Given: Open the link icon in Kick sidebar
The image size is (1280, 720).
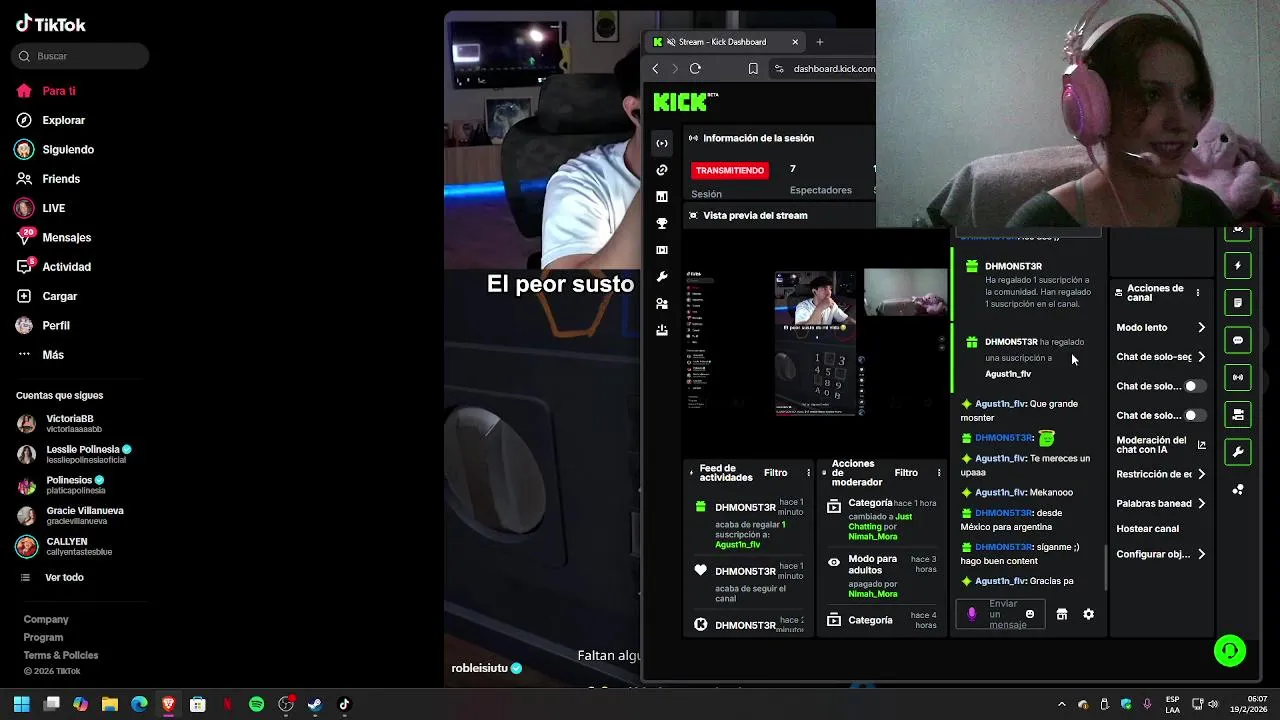Looking at the screenshot, I should coord(662,170).
